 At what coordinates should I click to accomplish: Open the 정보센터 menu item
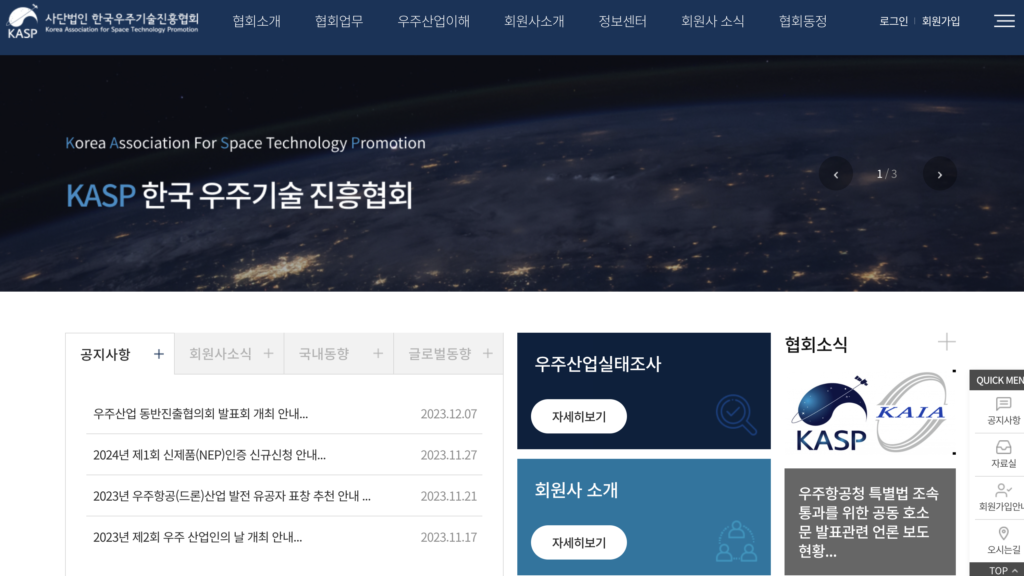(x=622, y=21)
